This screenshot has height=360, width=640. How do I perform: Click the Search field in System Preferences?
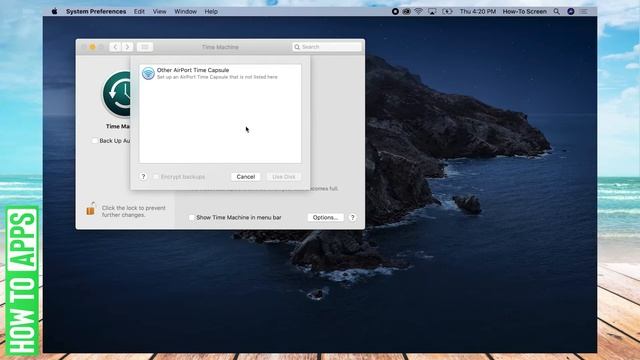tap(327, 47)
